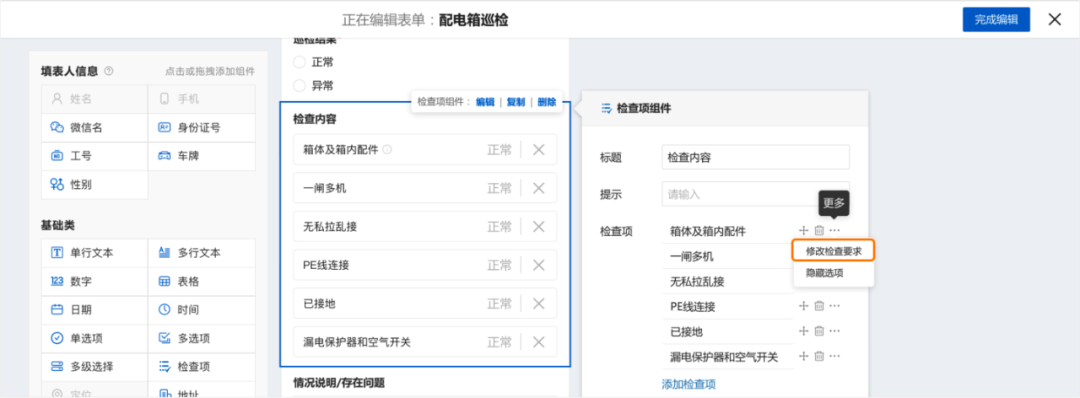The image size is (1080, 398).
Task: Close the form editor
Action: pyautogui.click(x=1055, y=19)
